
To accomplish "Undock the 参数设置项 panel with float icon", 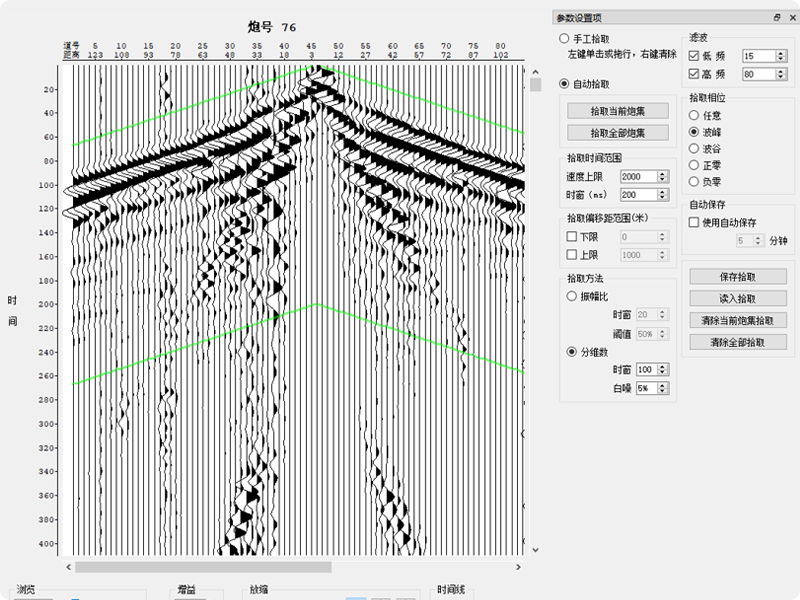I will pyautogui.click(x=776, y=17).
